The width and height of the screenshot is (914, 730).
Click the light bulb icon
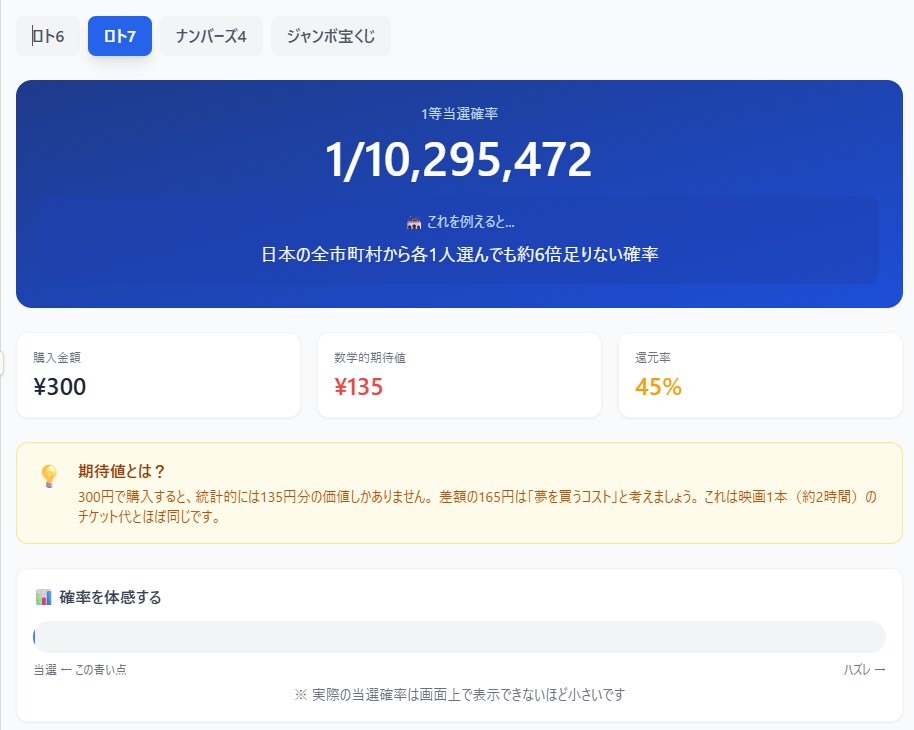(49, 476)
